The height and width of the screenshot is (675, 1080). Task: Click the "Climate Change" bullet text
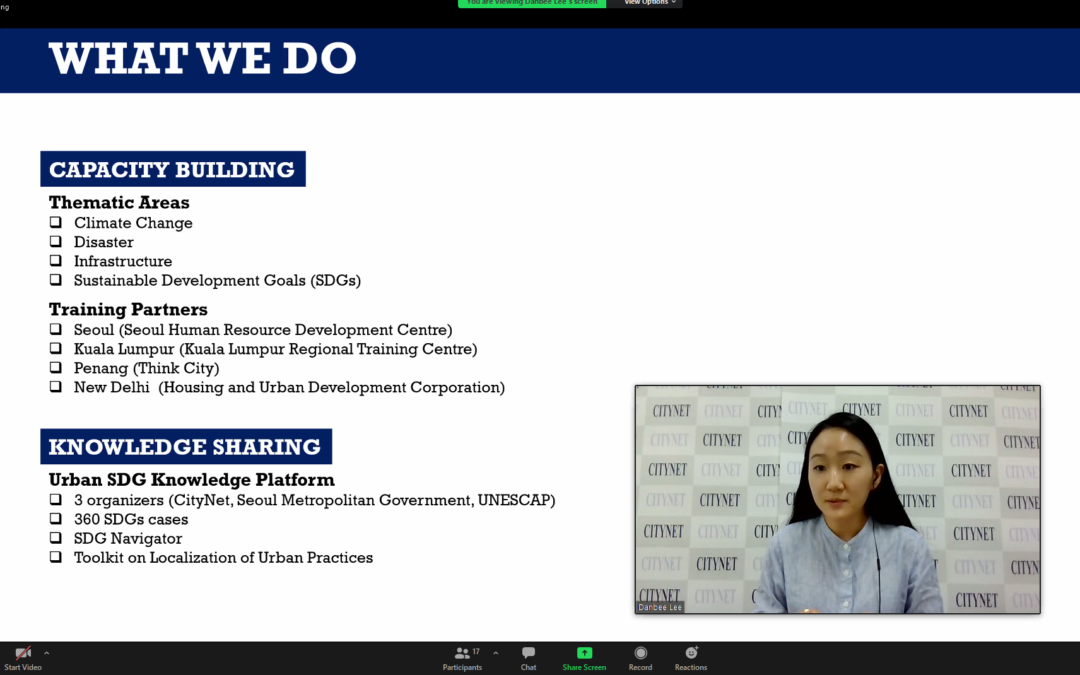pos(134,223)
